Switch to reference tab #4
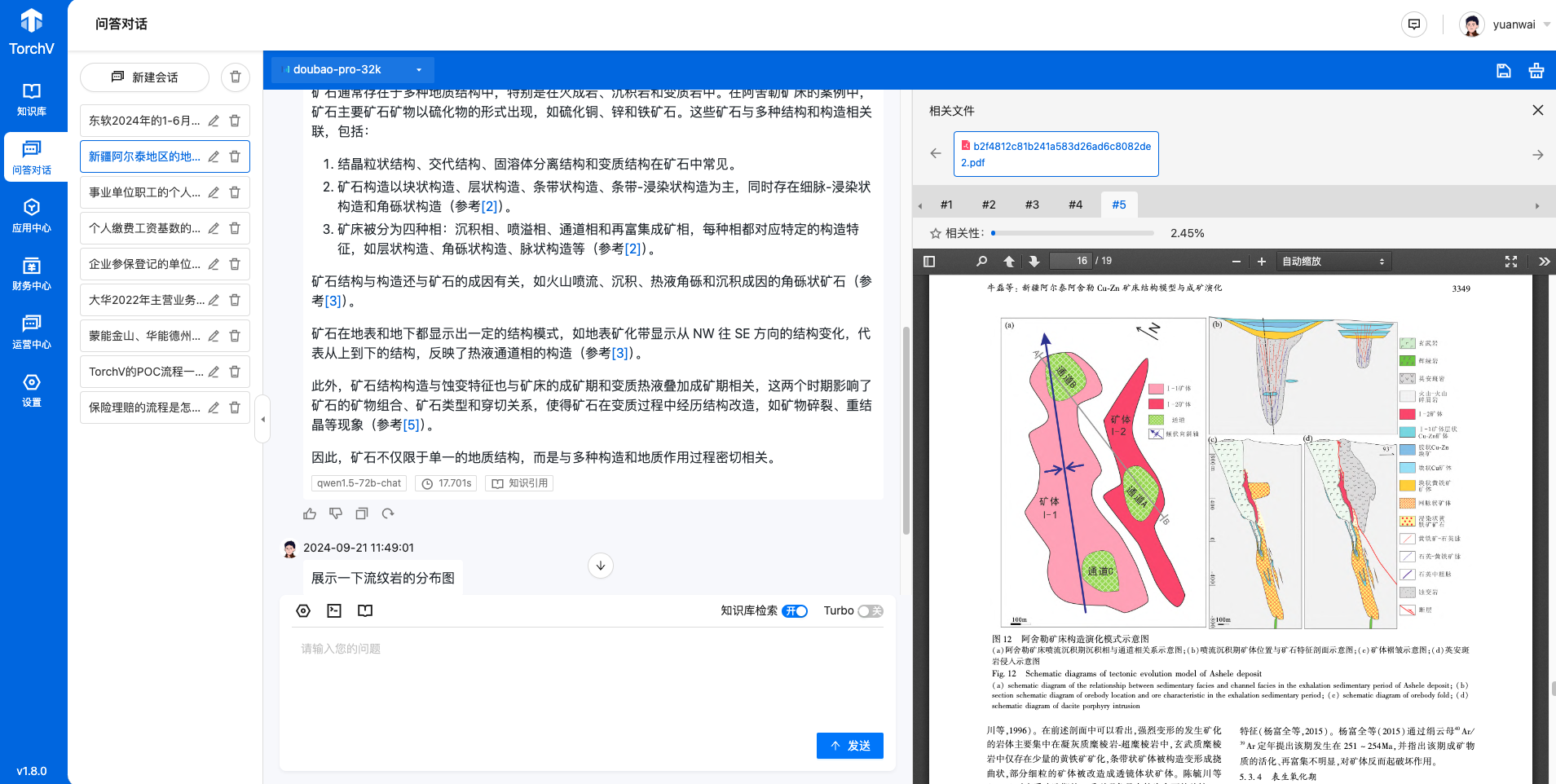The height and width of the screenshot is (784, 1556). (x=1076, y=205)
